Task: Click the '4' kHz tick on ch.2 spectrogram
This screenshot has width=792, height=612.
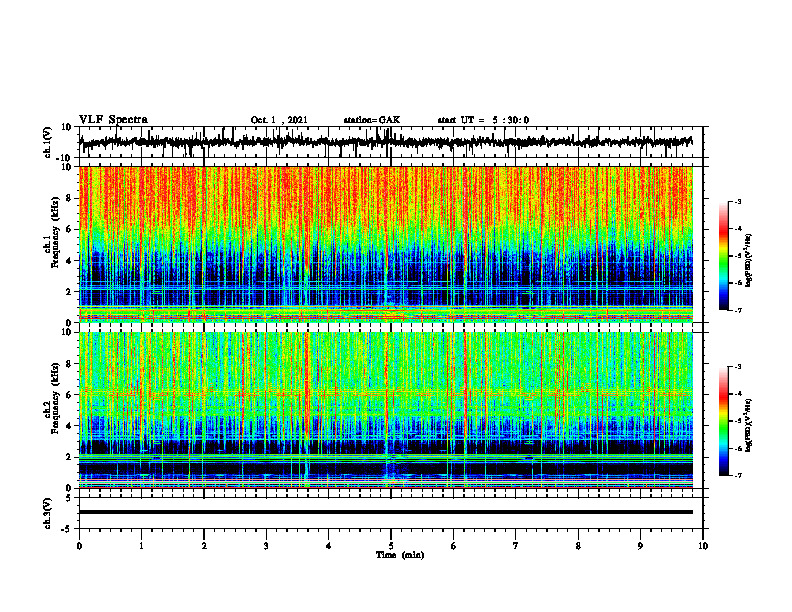Action: pos(70,426)
